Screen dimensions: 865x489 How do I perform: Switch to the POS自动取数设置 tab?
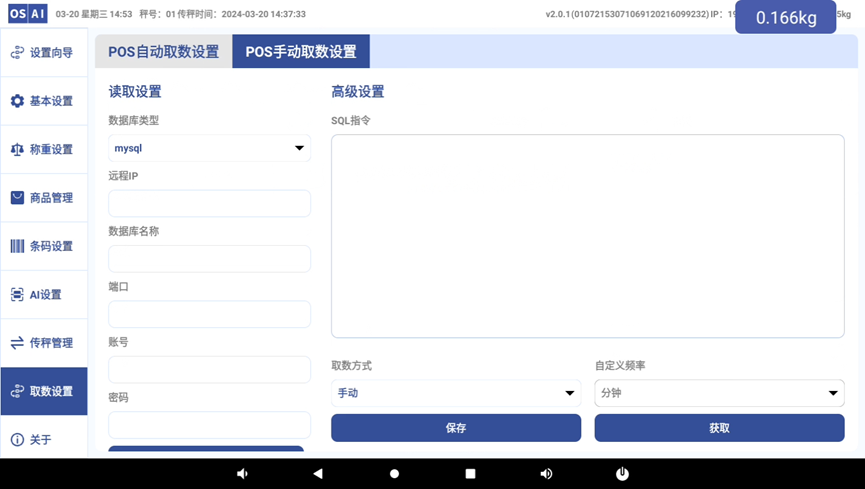pos(163,52)
